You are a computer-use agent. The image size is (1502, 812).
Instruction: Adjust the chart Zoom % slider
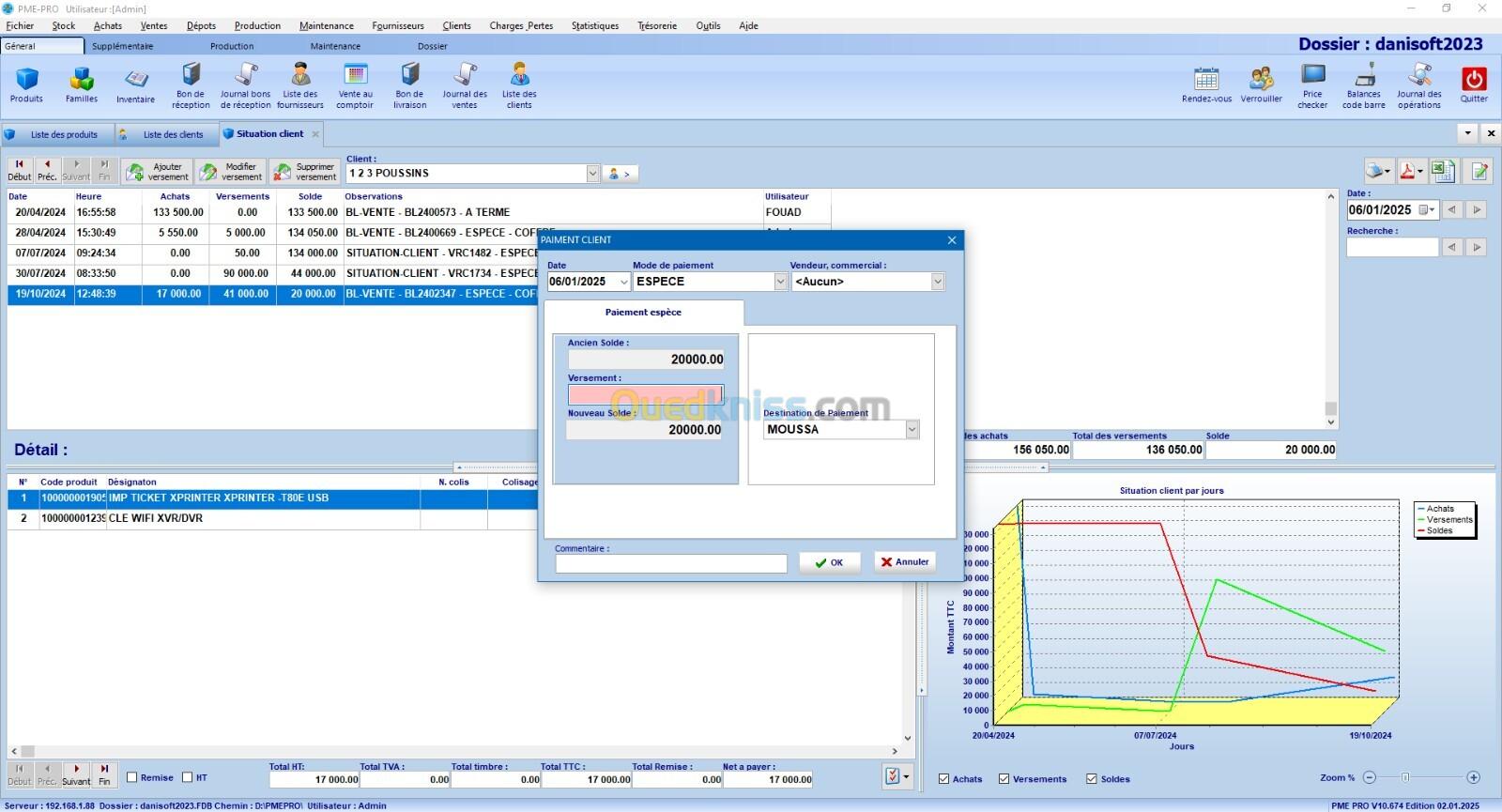1405,777
